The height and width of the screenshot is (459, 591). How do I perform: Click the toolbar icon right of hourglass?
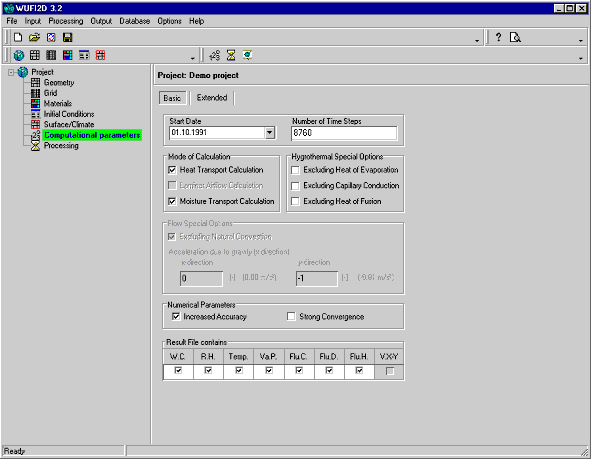pos(247,55)
